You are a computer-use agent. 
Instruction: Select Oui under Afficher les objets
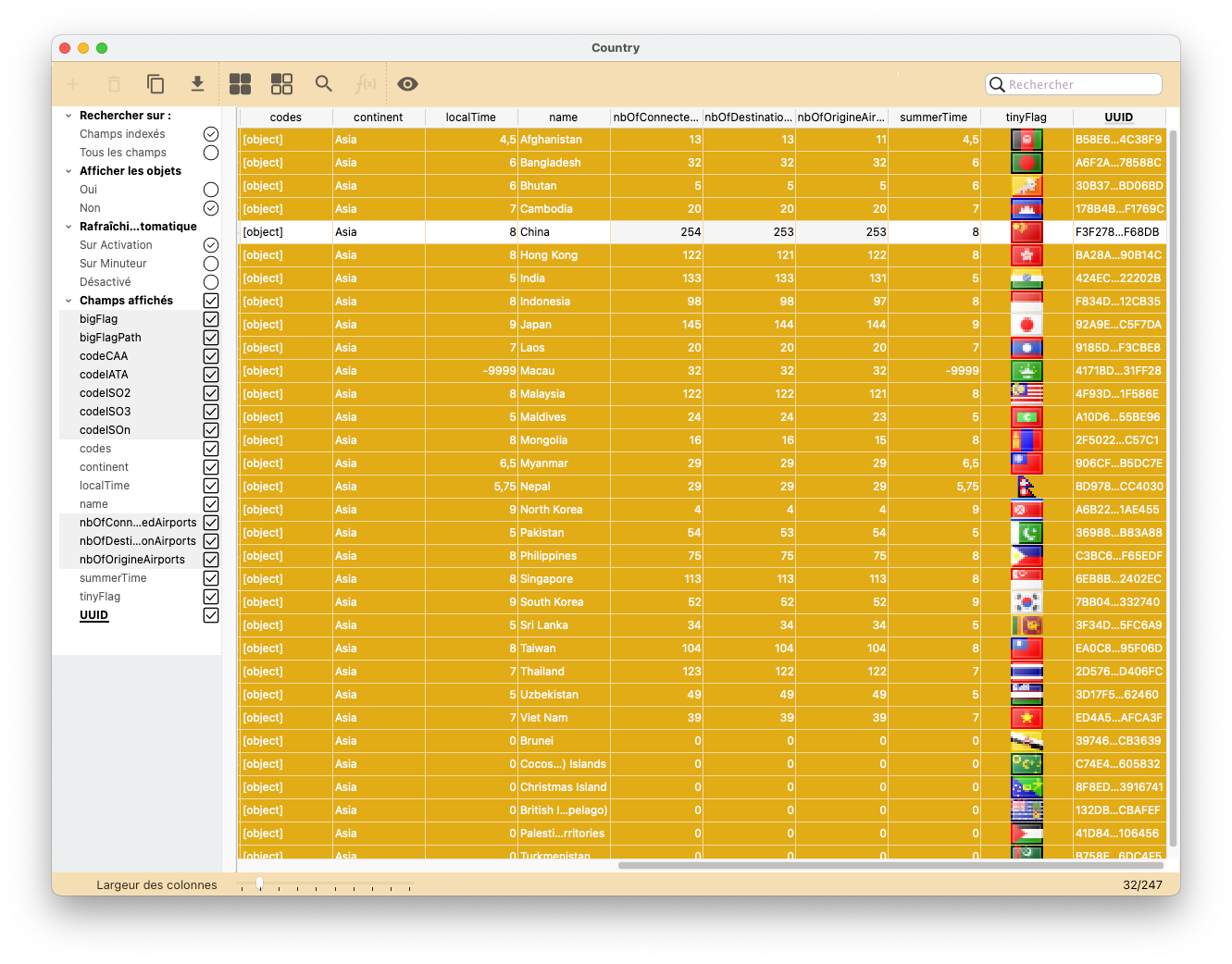point(211,190)
